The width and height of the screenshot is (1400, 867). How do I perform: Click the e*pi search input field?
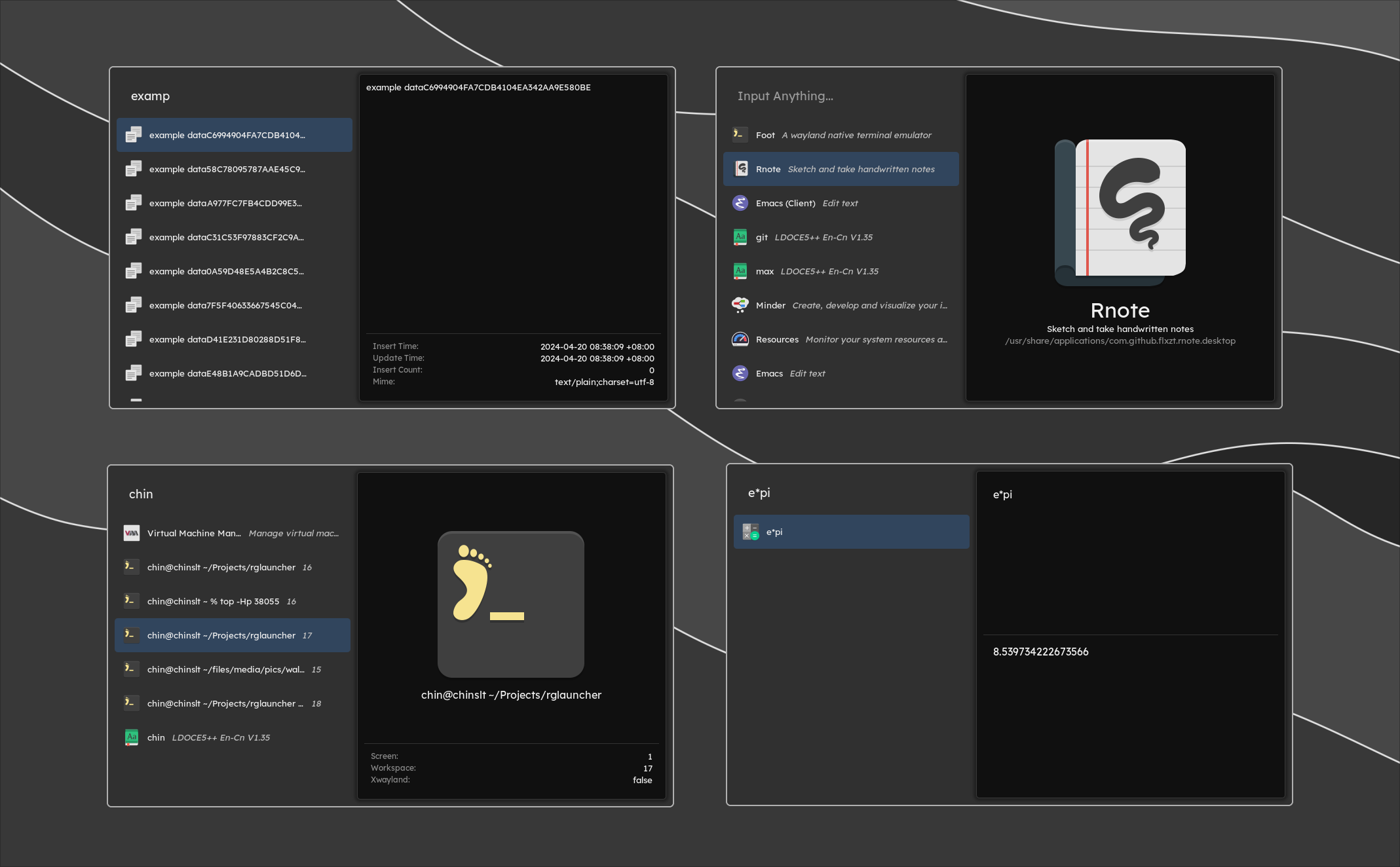click(x=852, y=493)
